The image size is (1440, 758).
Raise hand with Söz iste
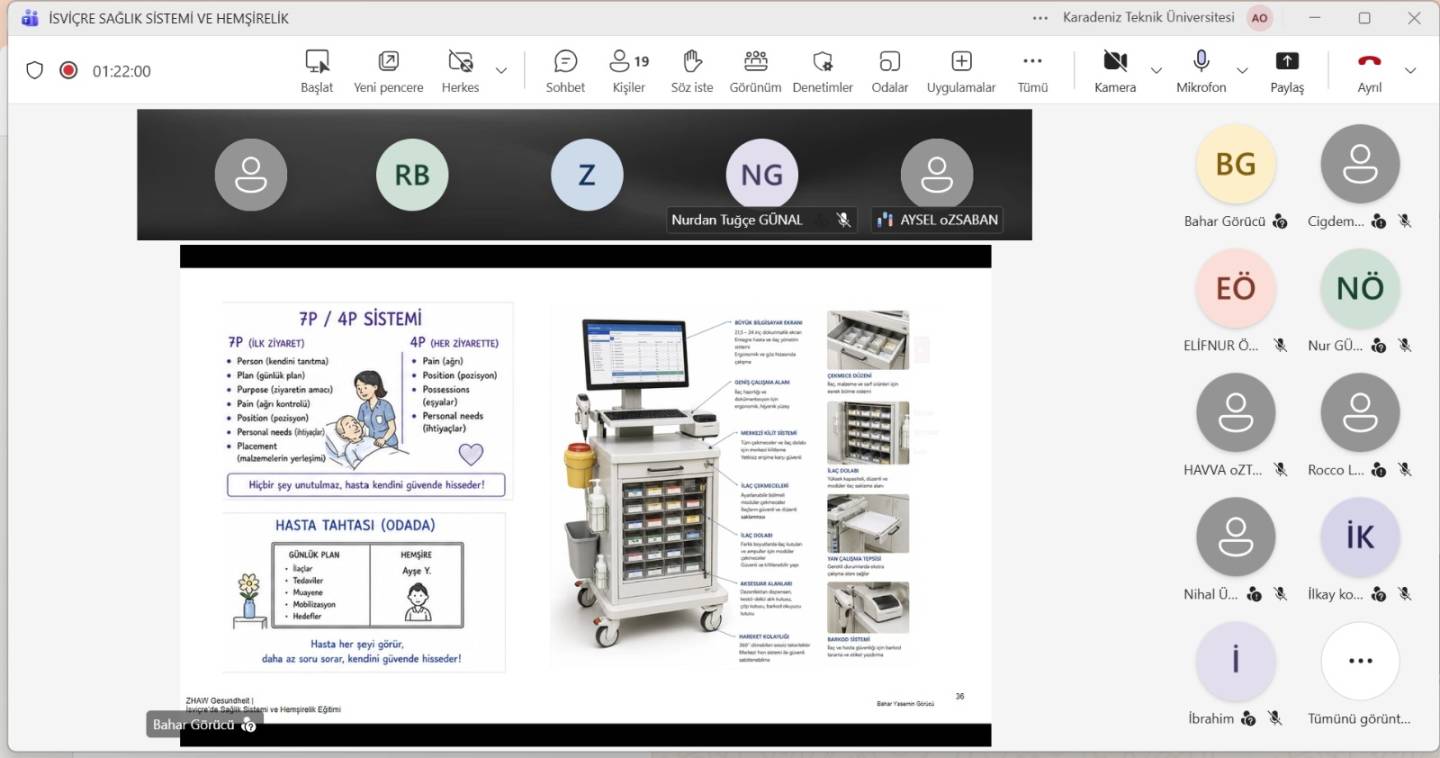point(692,70)
